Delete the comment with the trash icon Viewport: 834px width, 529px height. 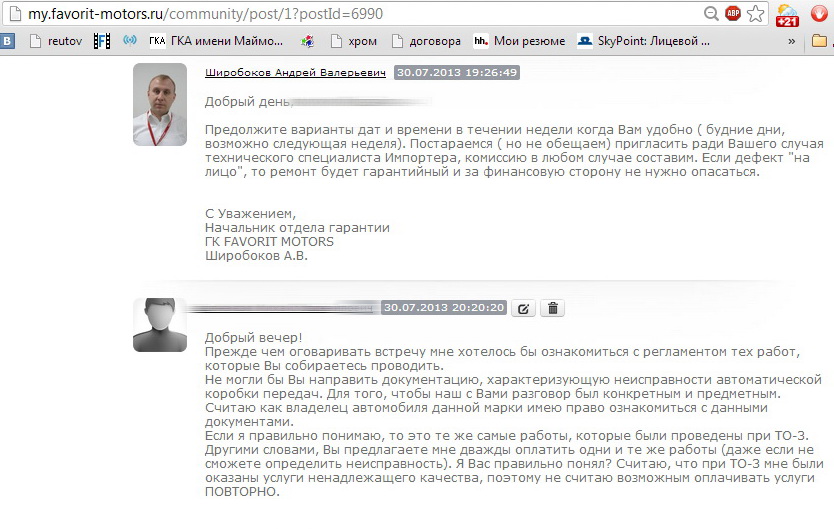[x=553, y=308]
